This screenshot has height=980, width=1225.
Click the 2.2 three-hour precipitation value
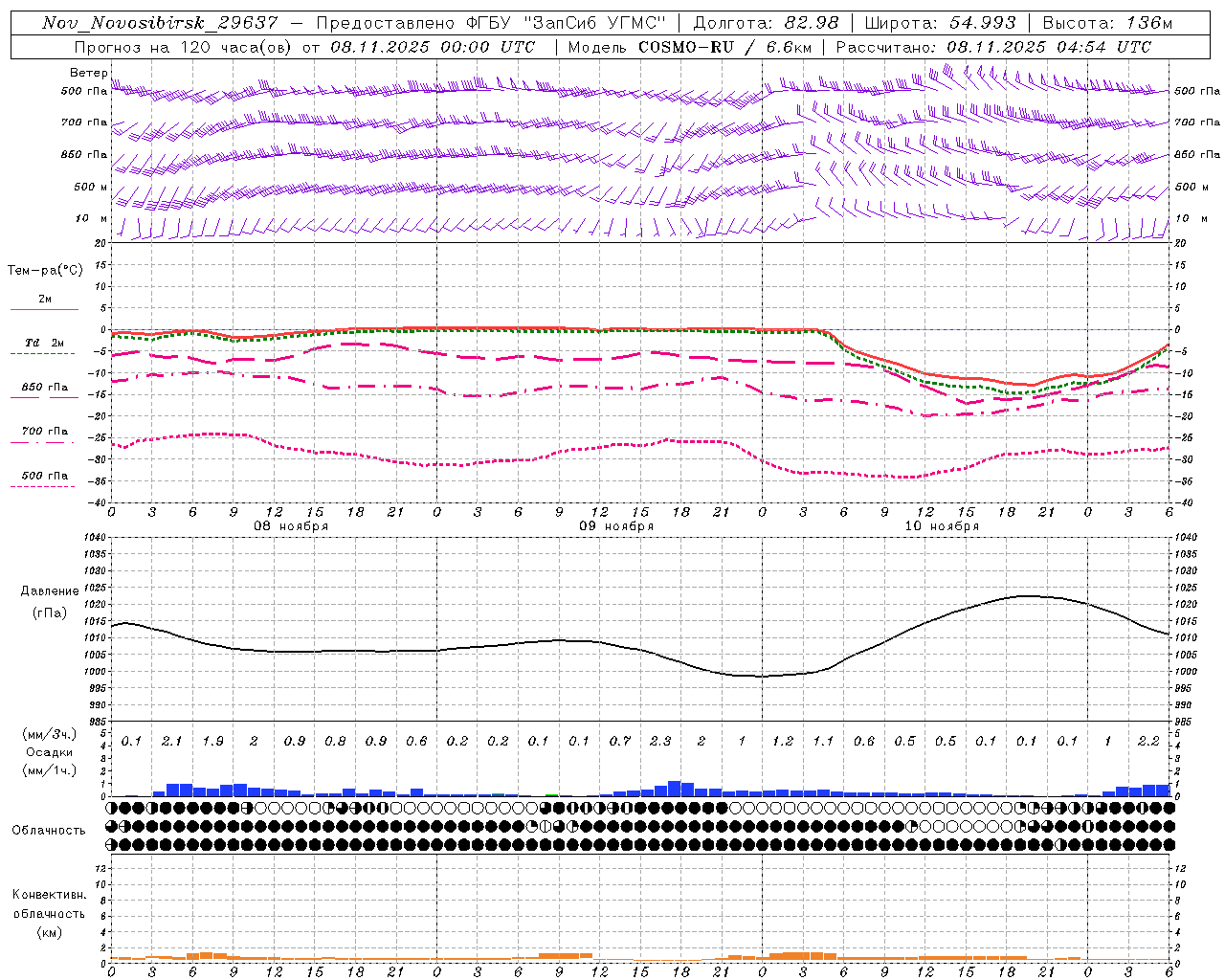pos(1148,742)
